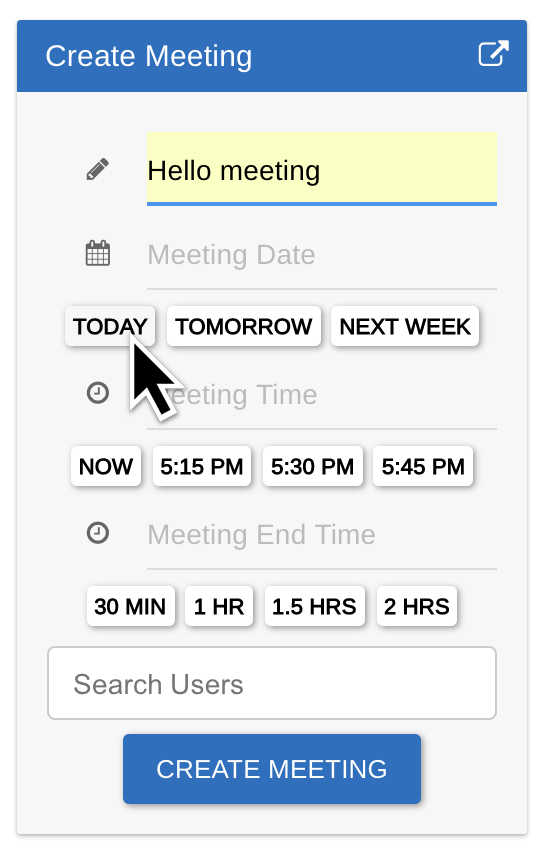550x861 pixels.
Task: Choose the TOMORROW date shortcut
Action: (x=244, y=326)
